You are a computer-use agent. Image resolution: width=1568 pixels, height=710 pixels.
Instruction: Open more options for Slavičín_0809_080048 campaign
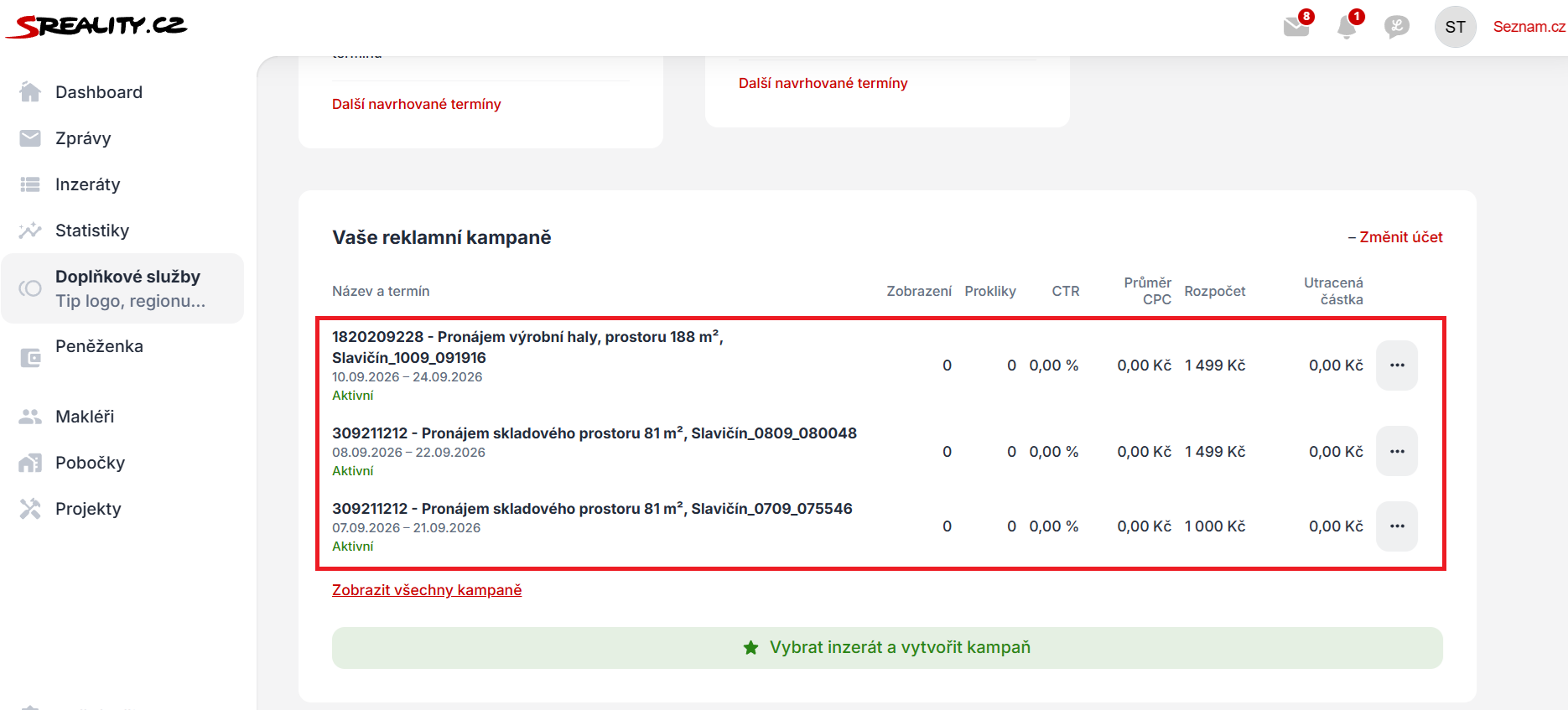[x=1397, y=451]
